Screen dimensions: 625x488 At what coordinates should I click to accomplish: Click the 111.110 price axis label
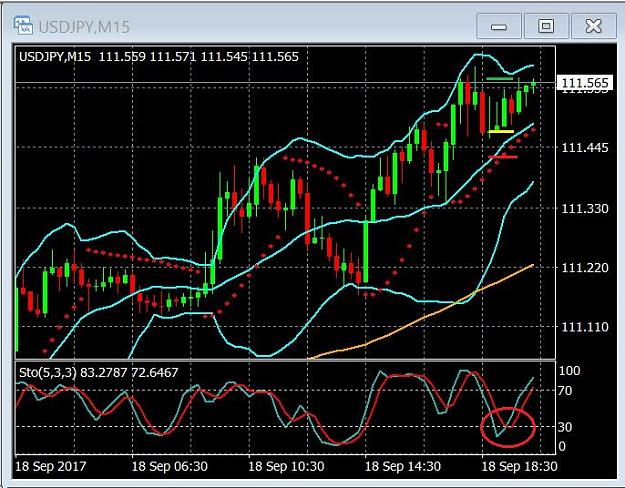[585, 327]
